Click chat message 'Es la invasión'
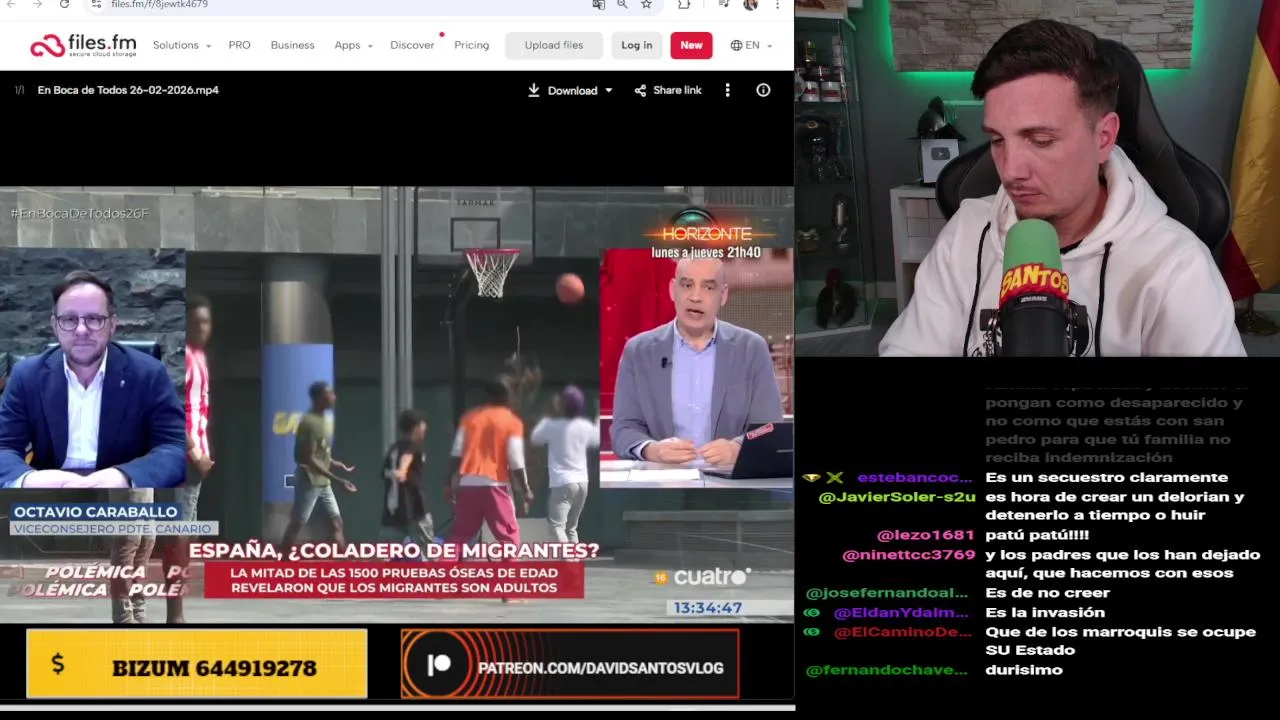Image resolution: width=1280 pixels, height=720 pixels. 1045,612
